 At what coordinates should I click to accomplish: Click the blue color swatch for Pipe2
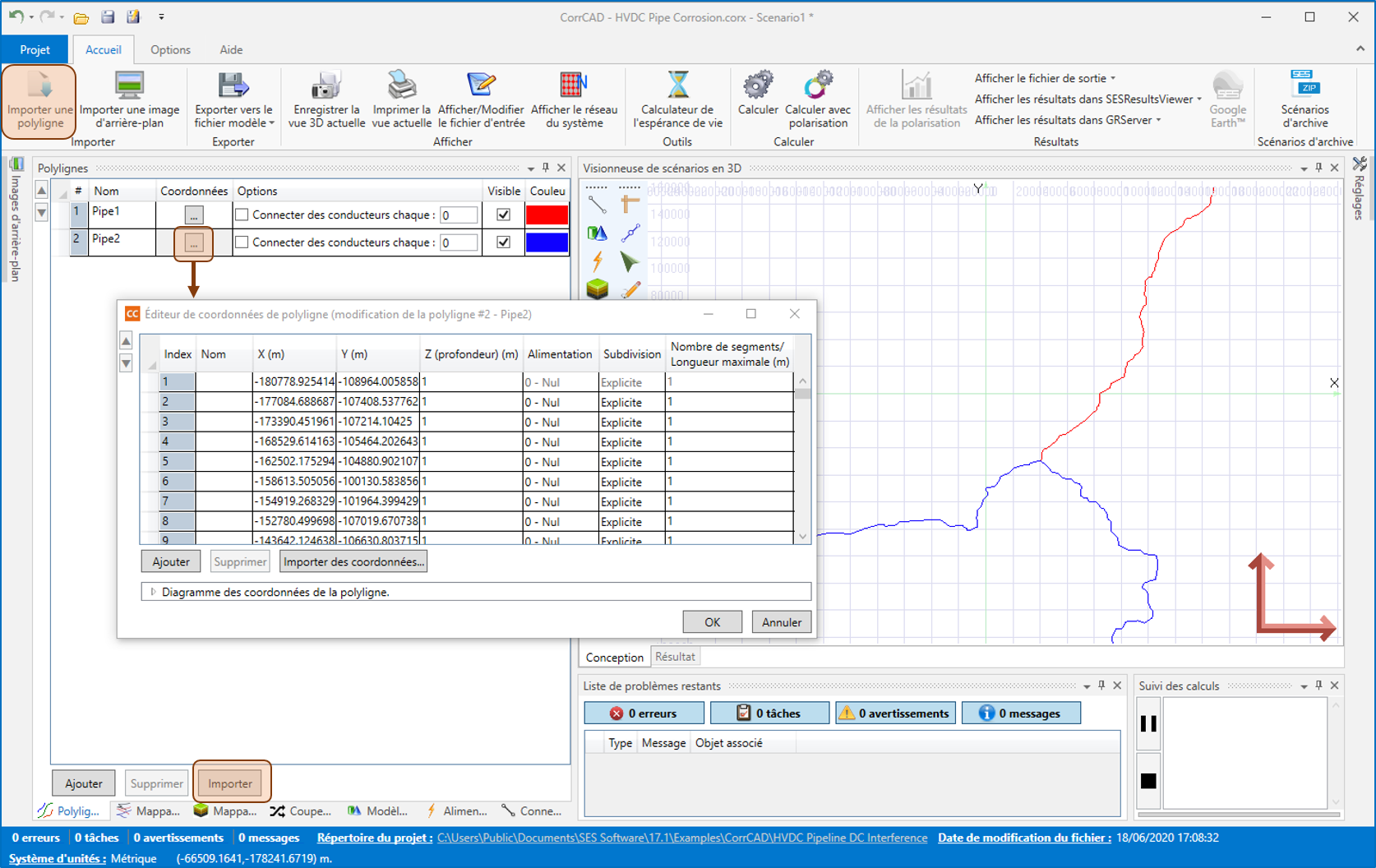547,242
